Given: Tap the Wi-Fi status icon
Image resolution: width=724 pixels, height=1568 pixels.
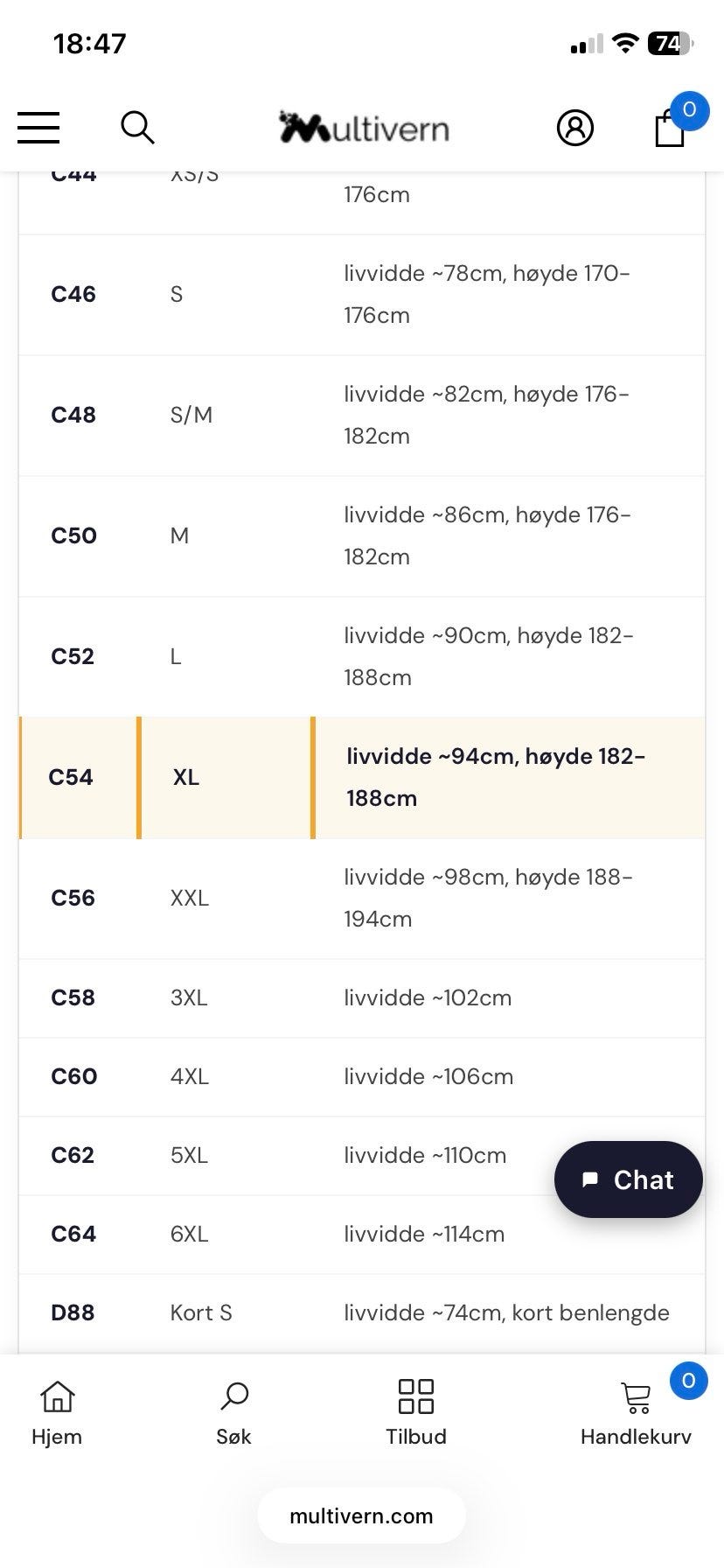Looking at the screenshot, I should click(625, 43).
